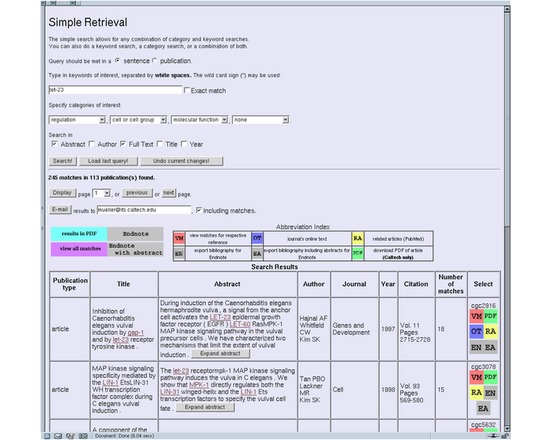Viewport: 550px width, 440px height.
Task: Click the red VM icon for cgc3078
Action: click(x=476, y=377)
